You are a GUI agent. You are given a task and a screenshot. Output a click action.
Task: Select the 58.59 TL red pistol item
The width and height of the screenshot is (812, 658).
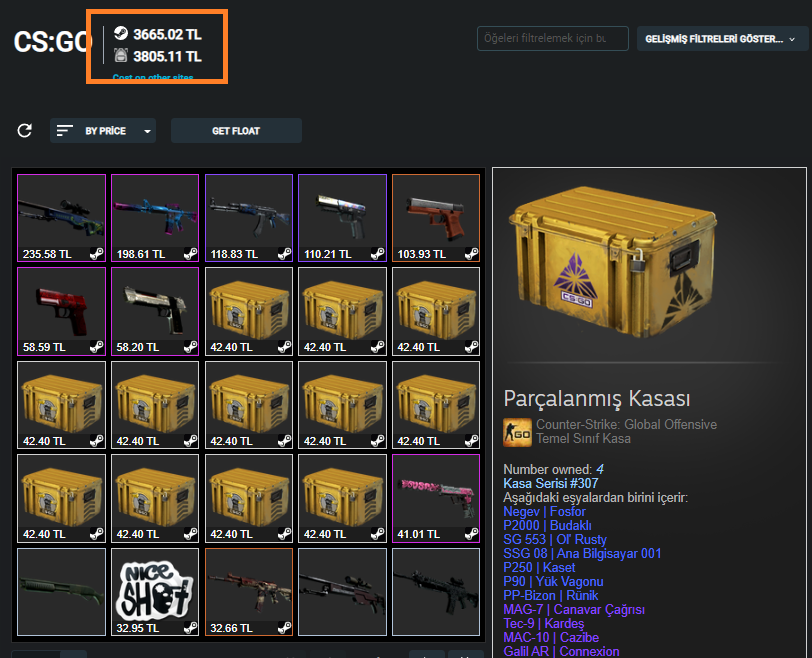62,311
